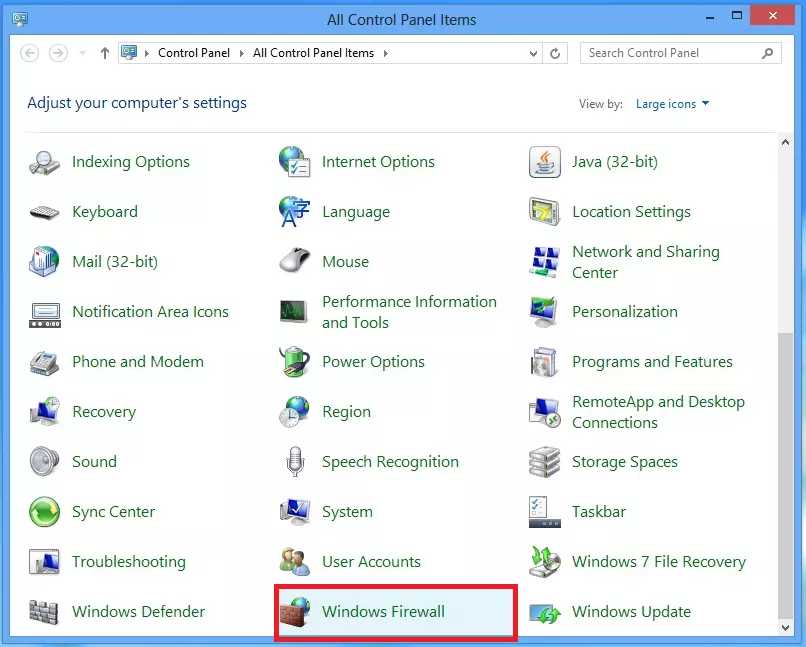
Task: Open the Power Options link
Action: pos(373,362)
